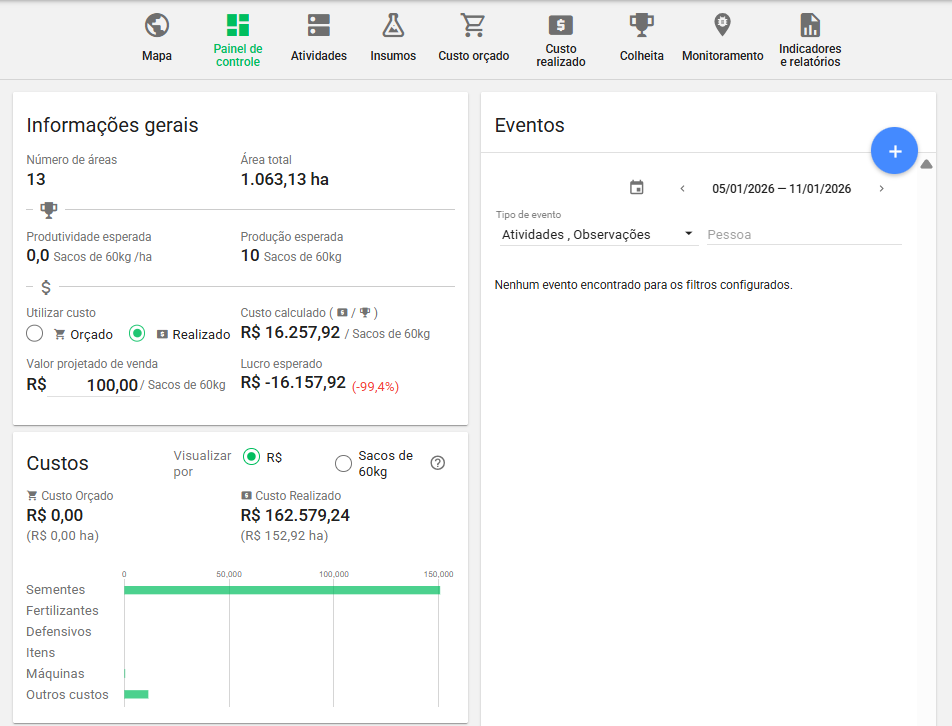Select the Realizado cost radio button

(138, 334)
